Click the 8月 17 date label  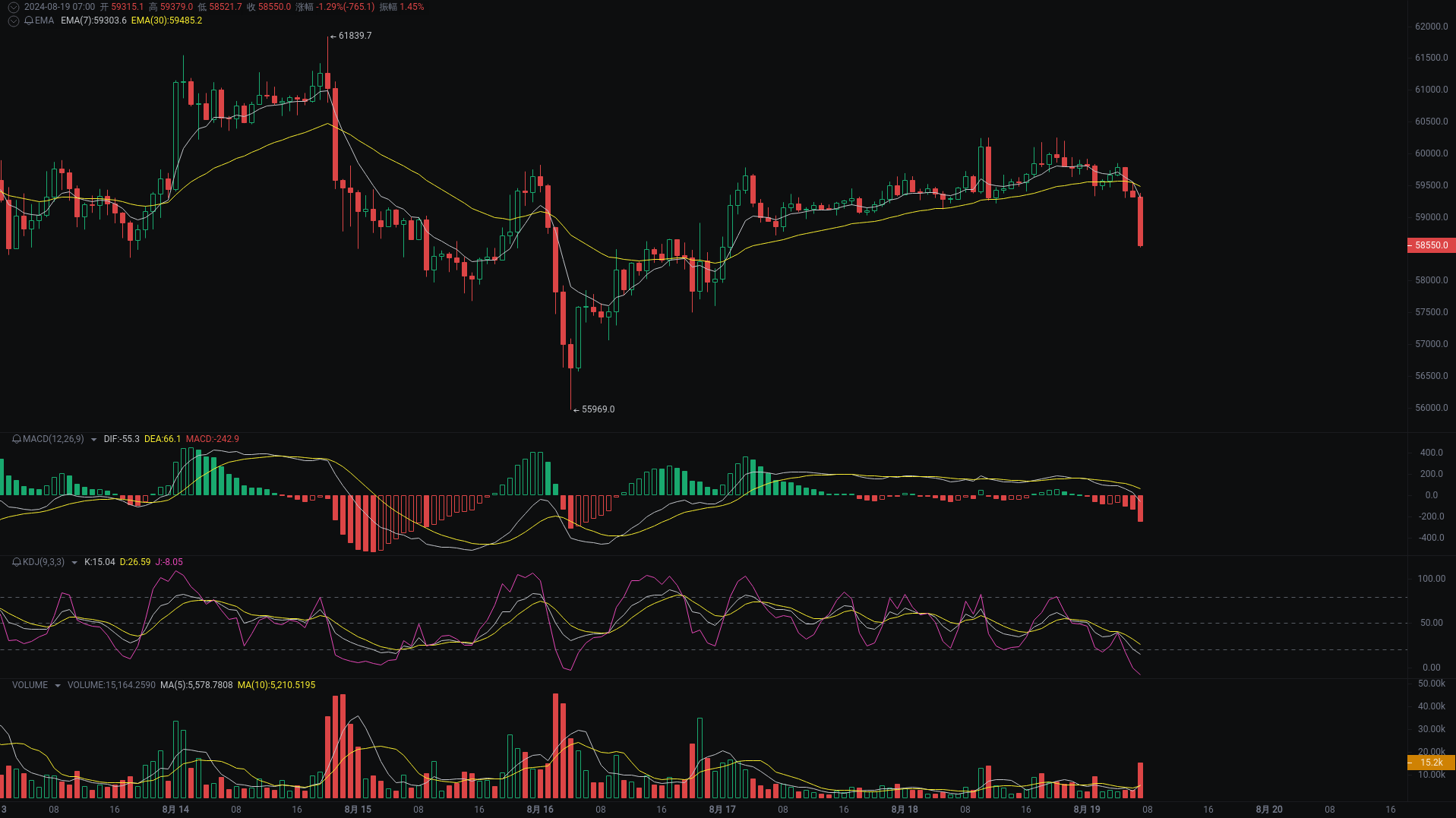pyautogui.click(x=722, y=810)
